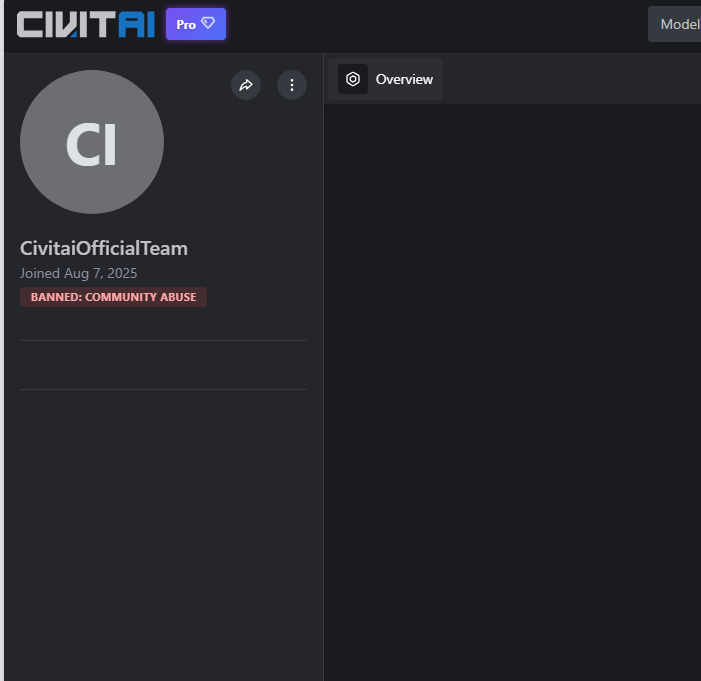Click the share arrow icon on the profile

pos(246,85)
